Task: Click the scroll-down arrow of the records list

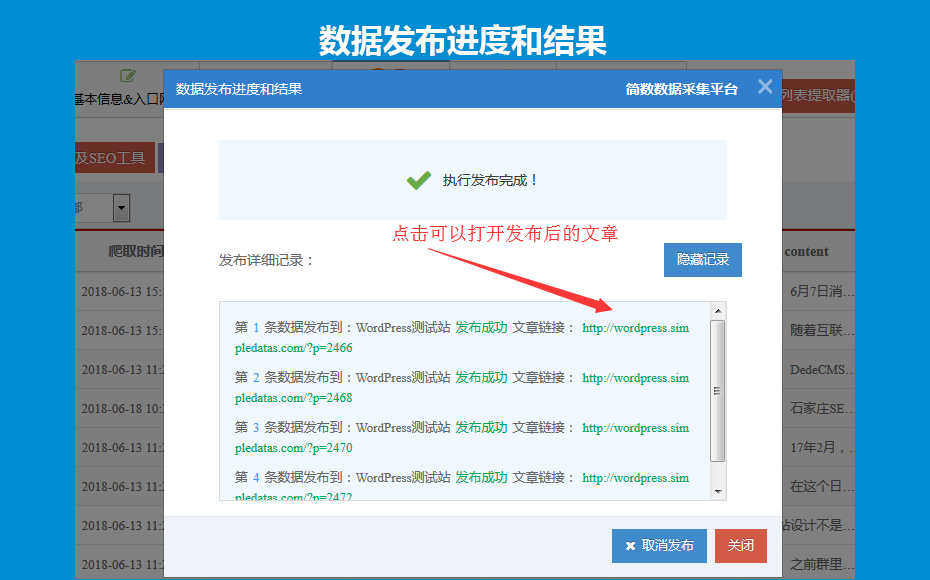Action: coord(718,492)
